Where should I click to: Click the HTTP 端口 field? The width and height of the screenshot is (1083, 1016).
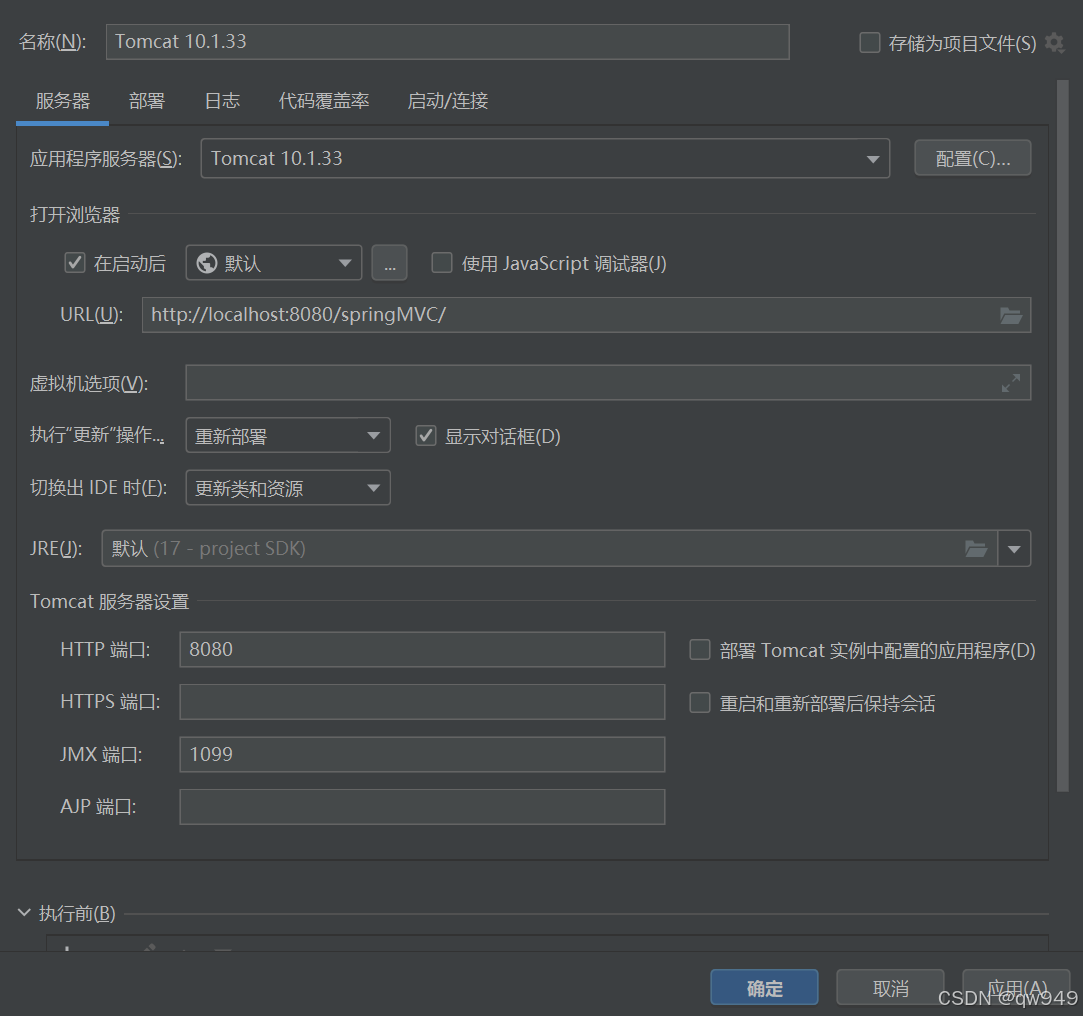click(422, 649)
